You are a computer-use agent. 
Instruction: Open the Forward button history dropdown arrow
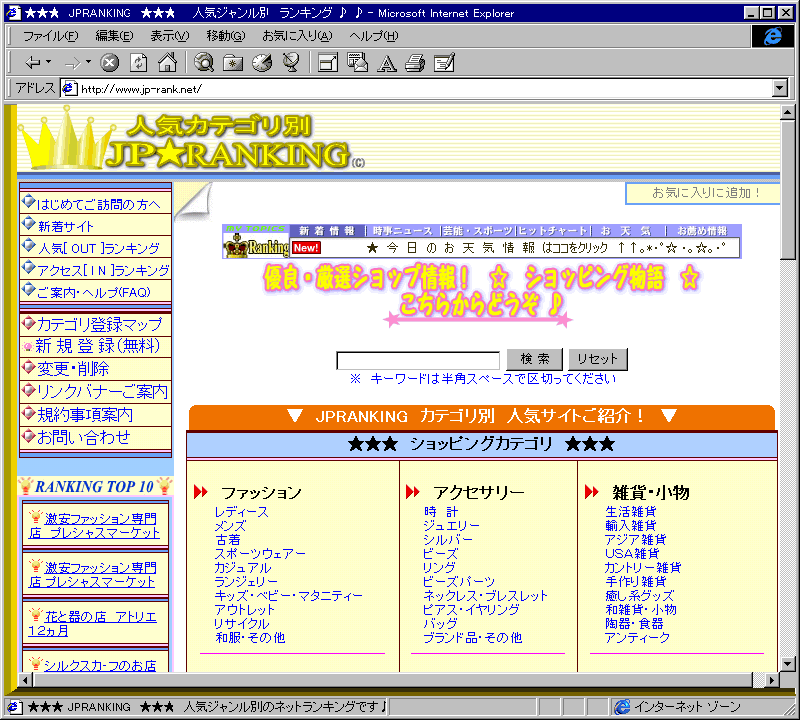tap(88, 62)
